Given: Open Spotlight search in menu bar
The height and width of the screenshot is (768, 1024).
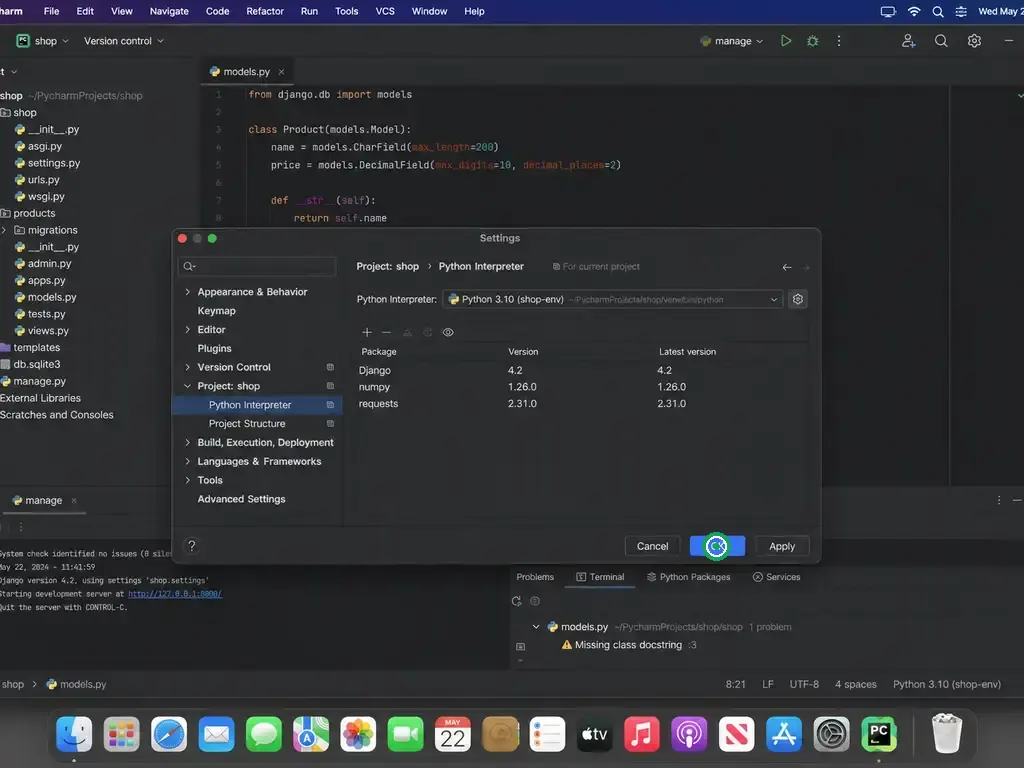Looking at the screenshot, I should (x=938, y=11).
